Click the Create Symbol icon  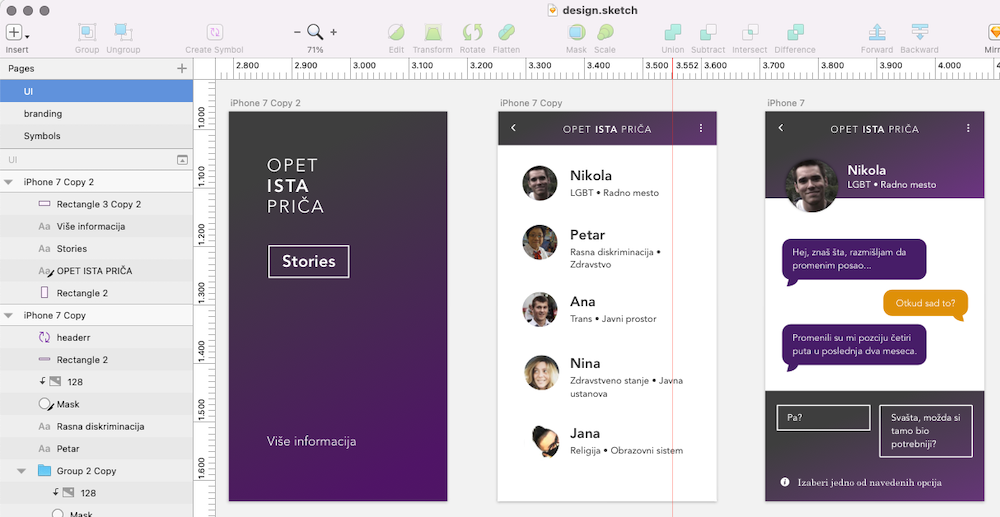[x=214, y=33]
